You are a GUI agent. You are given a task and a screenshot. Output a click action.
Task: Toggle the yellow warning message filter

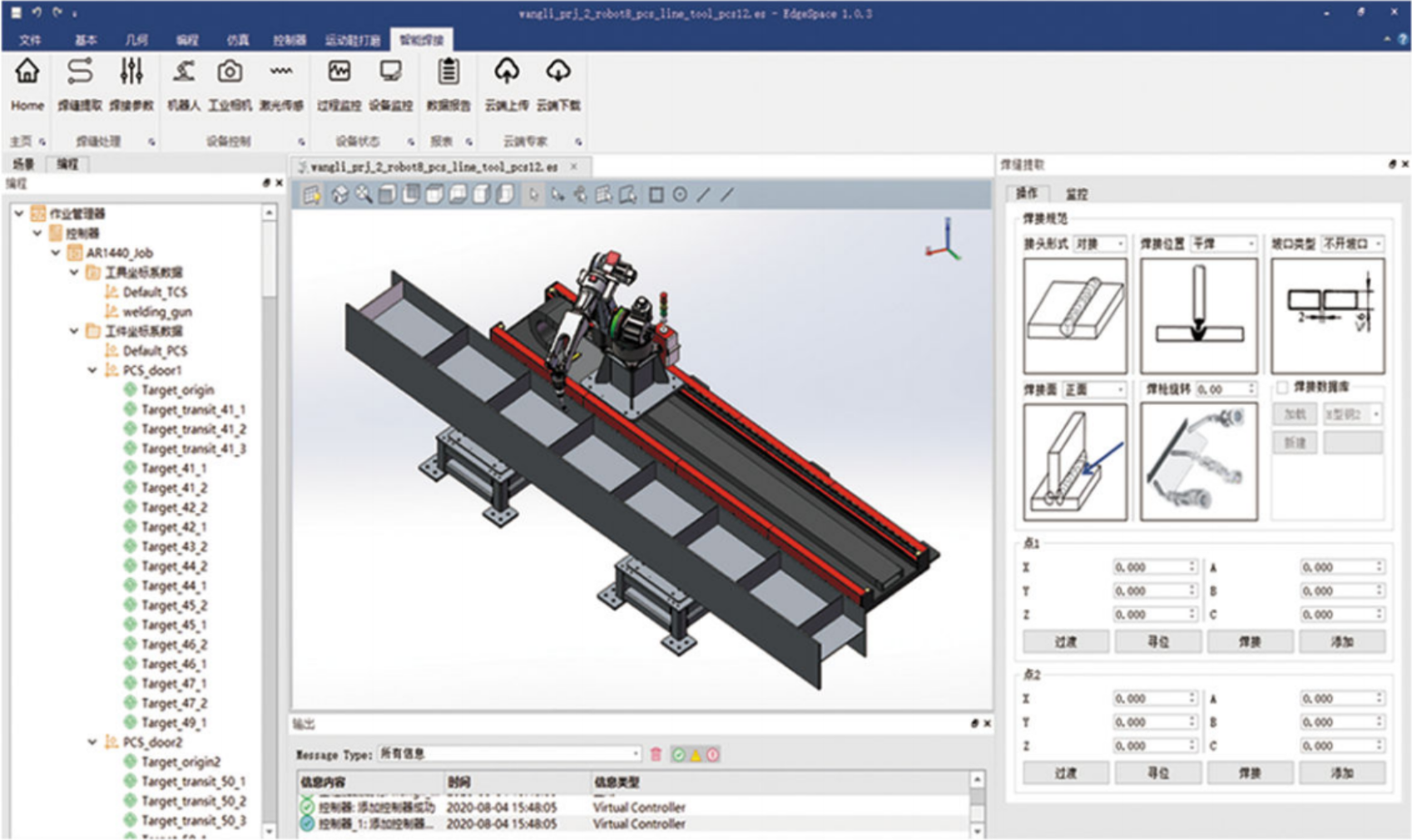click(696, 755)
